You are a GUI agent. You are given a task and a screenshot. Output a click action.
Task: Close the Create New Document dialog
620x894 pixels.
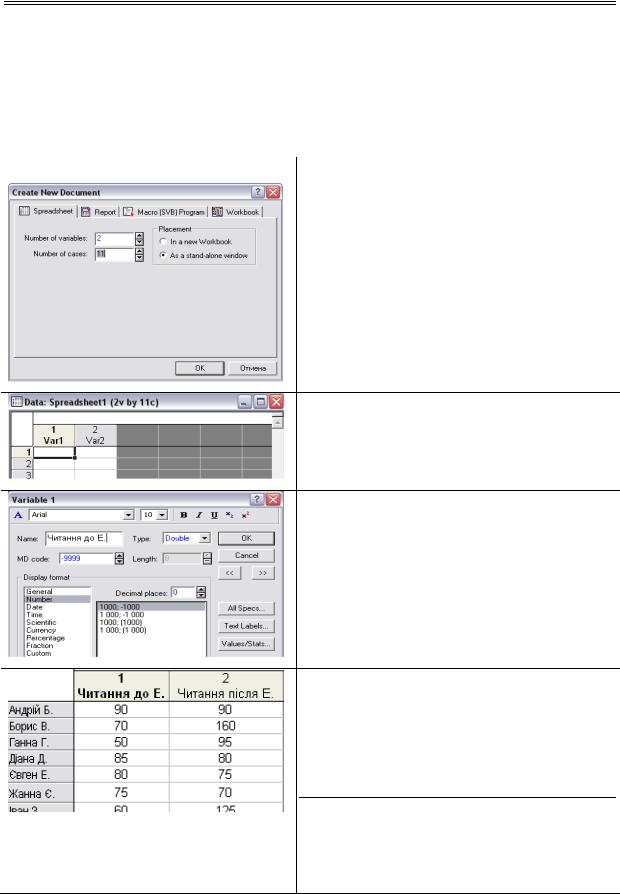273,192
